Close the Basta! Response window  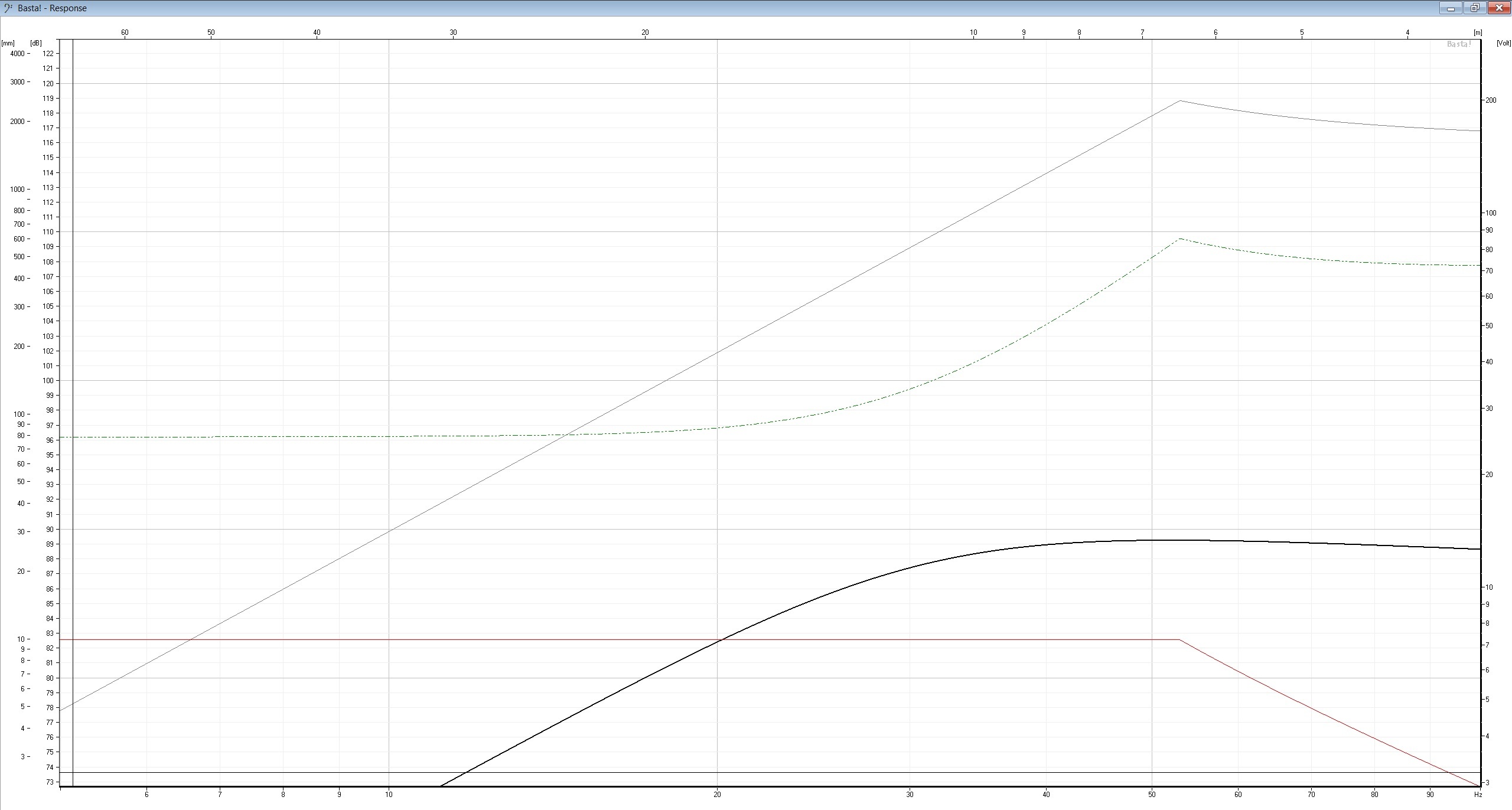(1498, 8)
